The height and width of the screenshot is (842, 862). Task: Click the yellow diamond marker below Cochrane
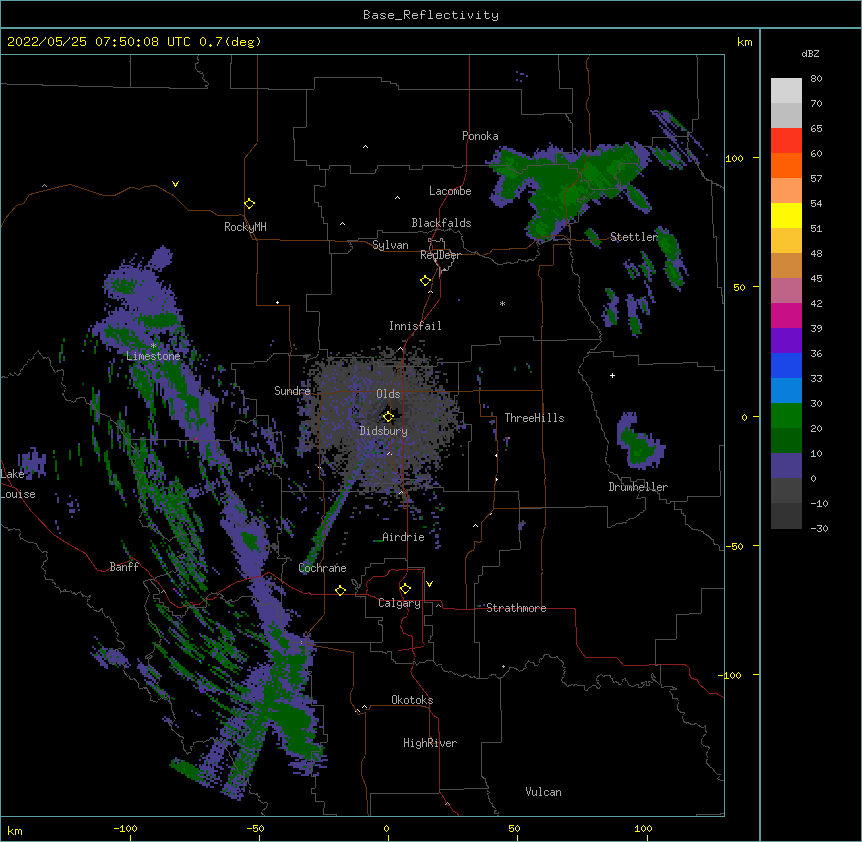[340, 590]
